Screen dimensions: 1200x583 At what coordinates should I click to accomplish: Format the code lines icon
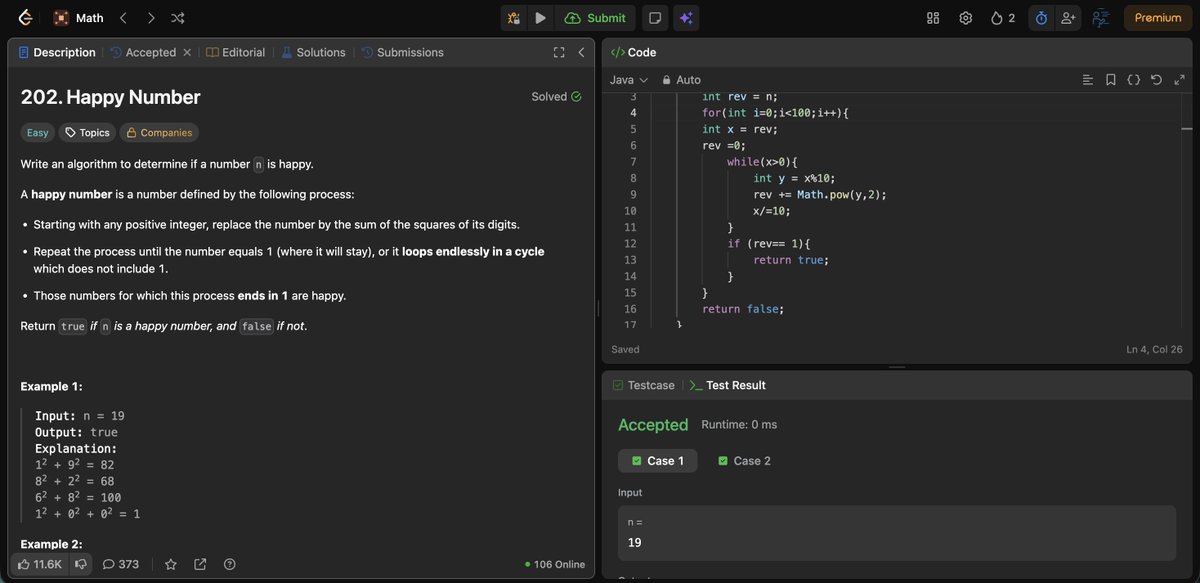tap(1088, 80)
